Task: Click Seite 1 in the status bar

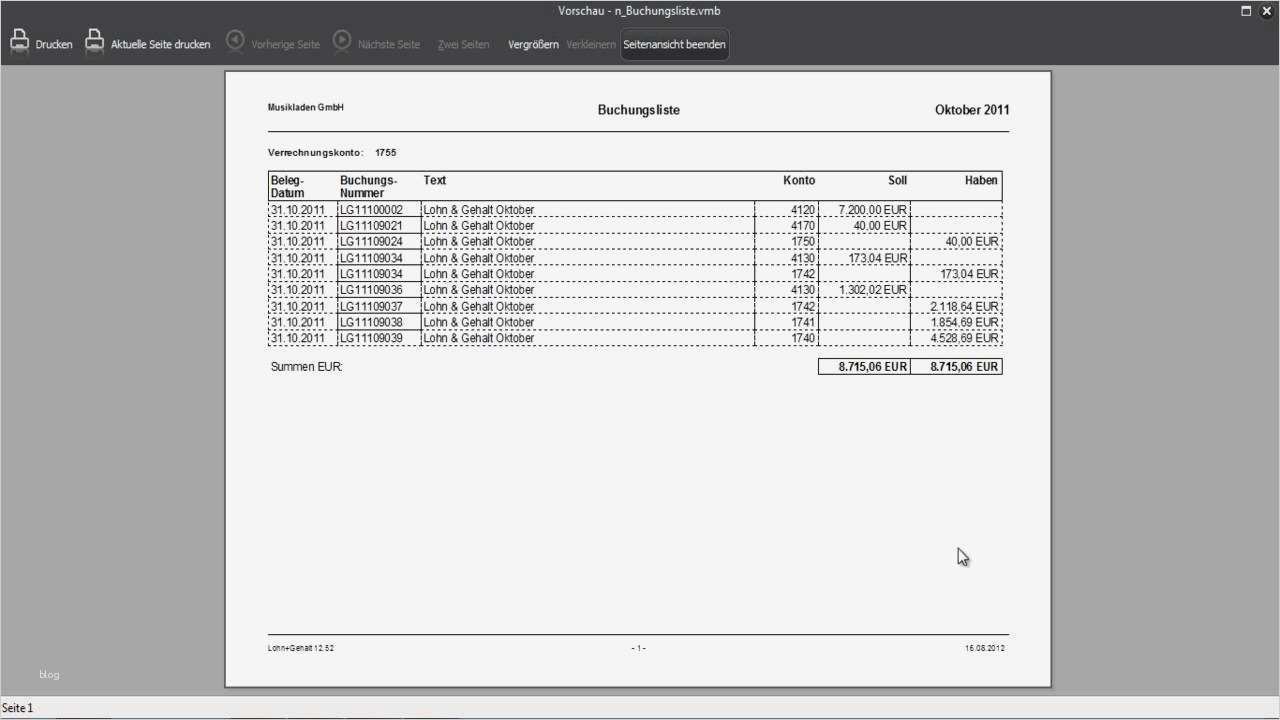Action: pyautogui.click(x=18, y=708)
